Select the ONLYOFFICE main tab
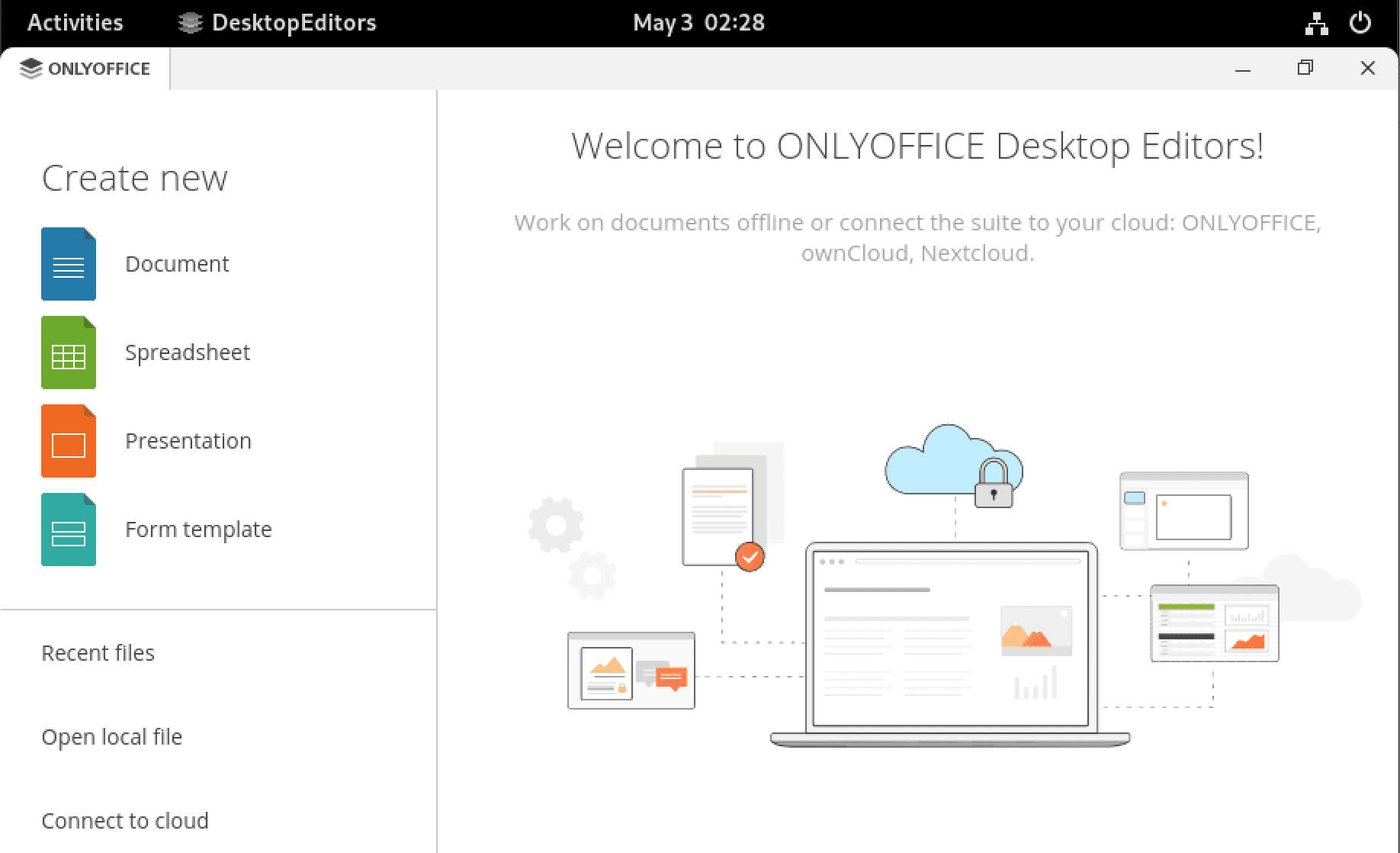 tap(84, 69)
